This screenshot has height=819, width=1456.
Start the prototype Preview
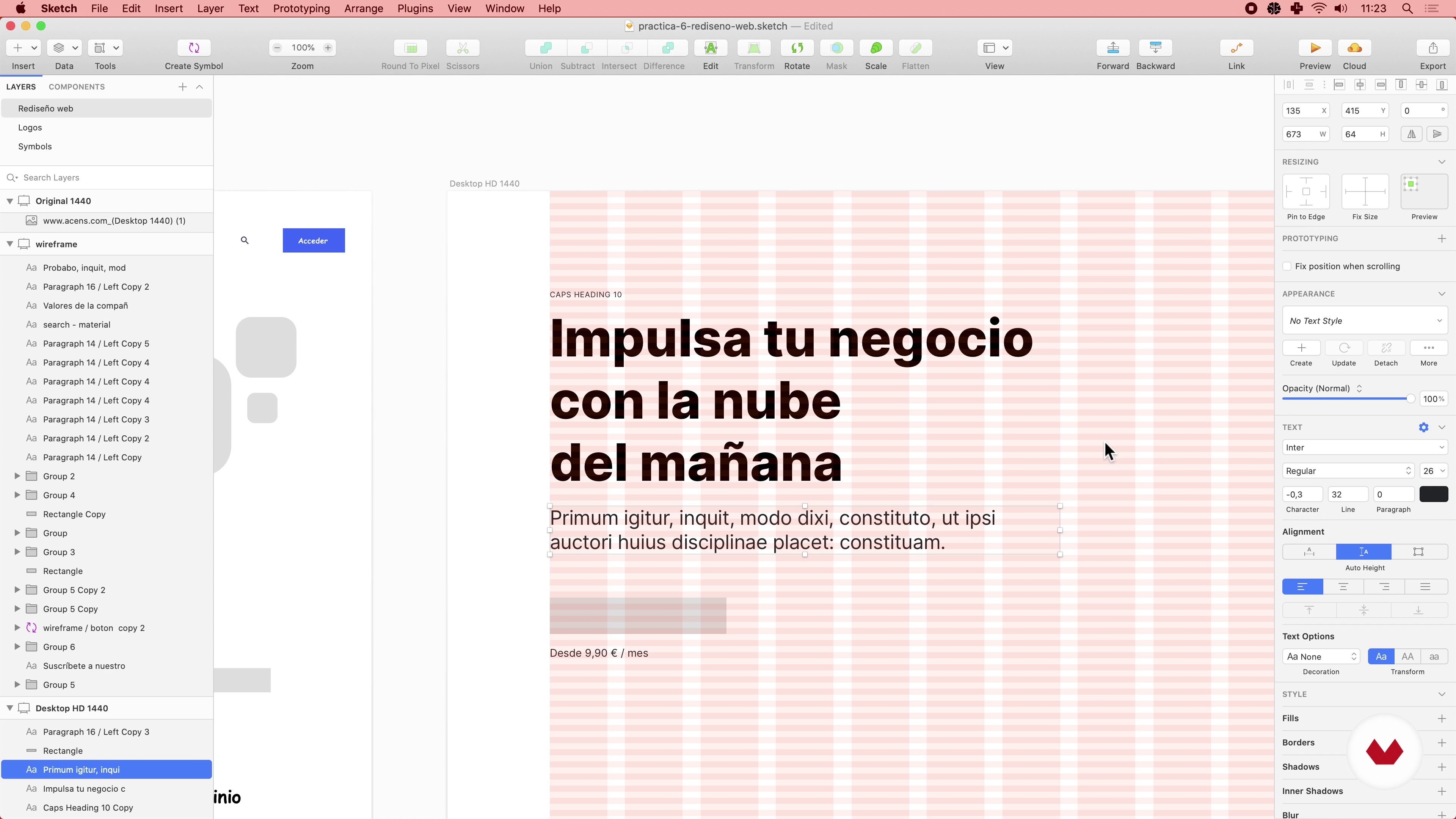tap(1315, 48)
